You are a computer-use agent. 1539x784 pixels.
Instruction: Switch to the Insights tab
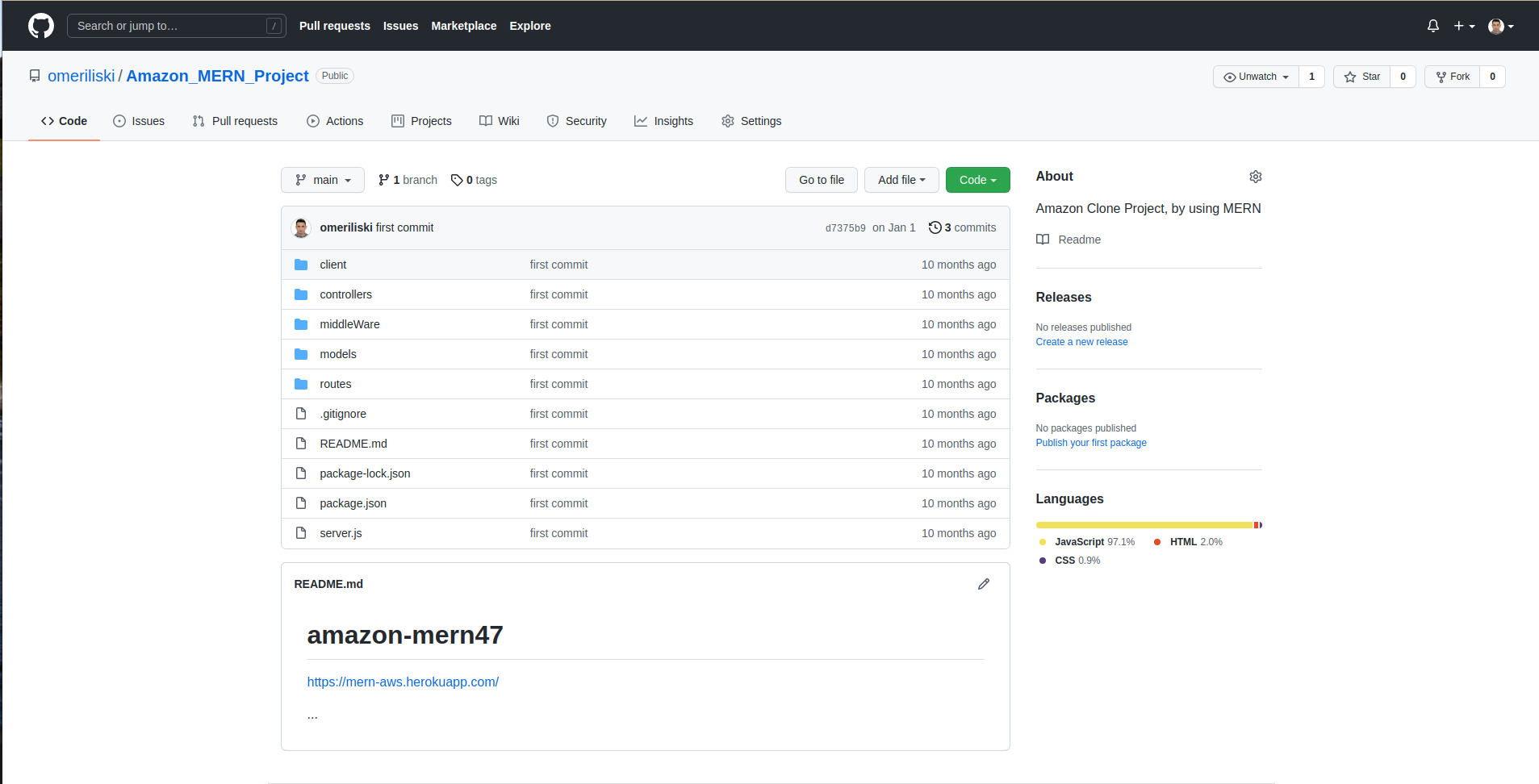(663, 121)
